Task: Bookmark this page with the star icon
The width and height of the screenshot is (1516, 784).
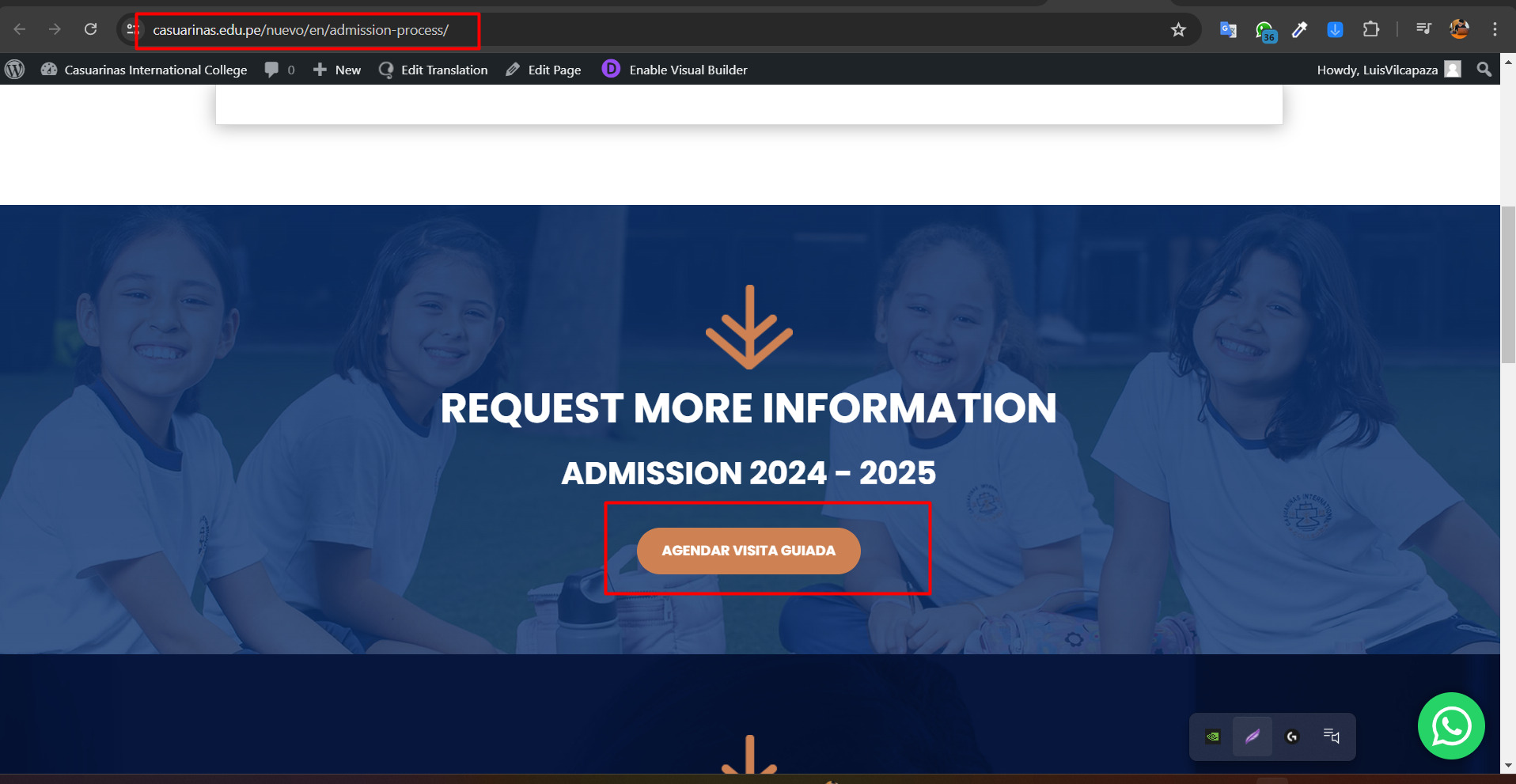Action: (1178, 29)
